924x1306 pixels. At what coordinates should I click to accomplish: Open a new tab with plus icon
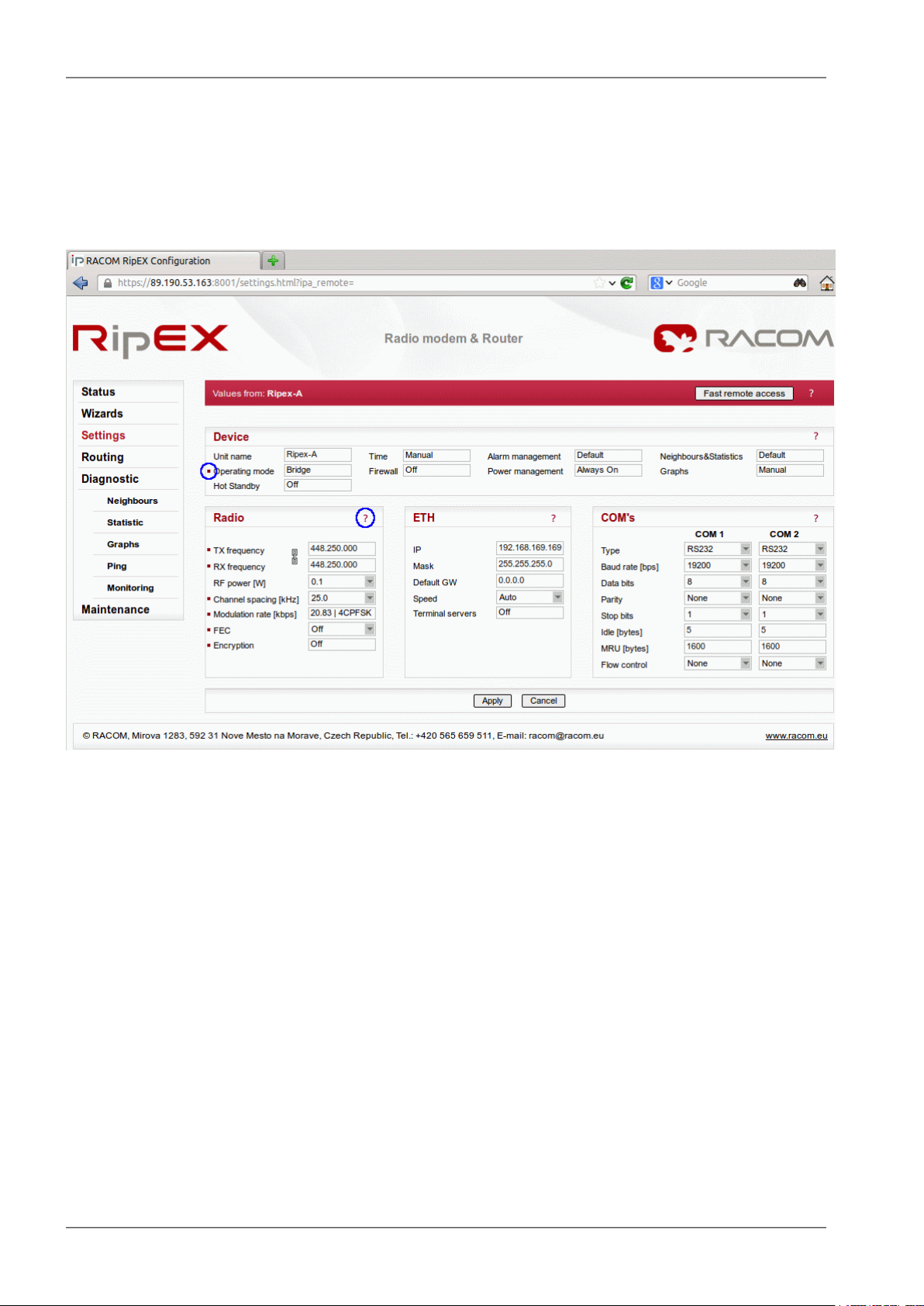coord(273,260)
